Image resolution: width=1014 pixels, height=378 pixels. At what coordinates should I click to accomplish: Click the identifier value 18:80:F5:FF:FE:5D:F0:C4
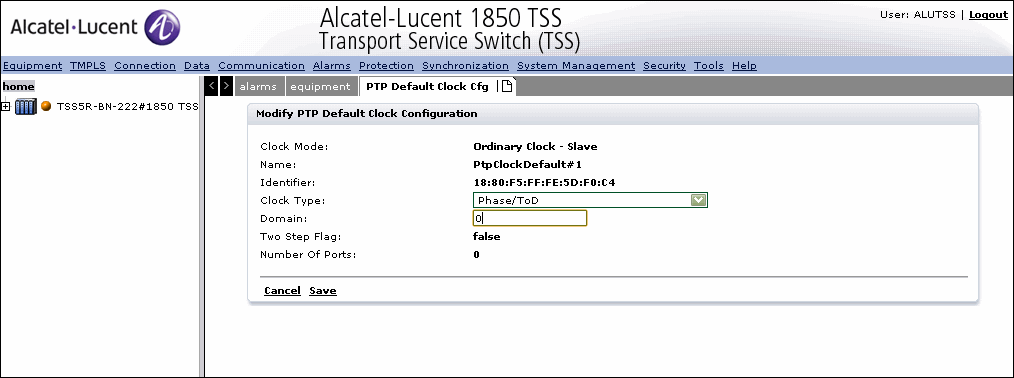544,182
